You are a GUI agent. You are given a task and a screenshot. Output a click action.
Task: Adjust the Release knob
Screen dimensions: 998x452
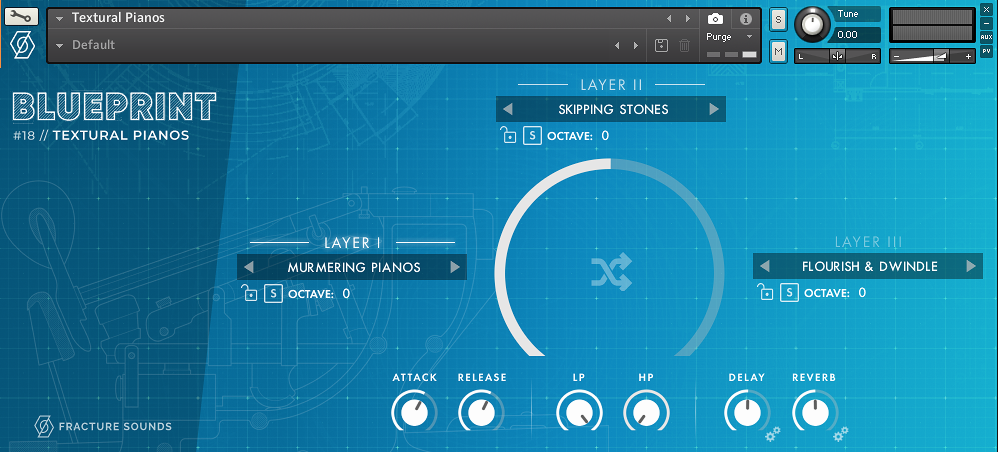click(481, 413)
